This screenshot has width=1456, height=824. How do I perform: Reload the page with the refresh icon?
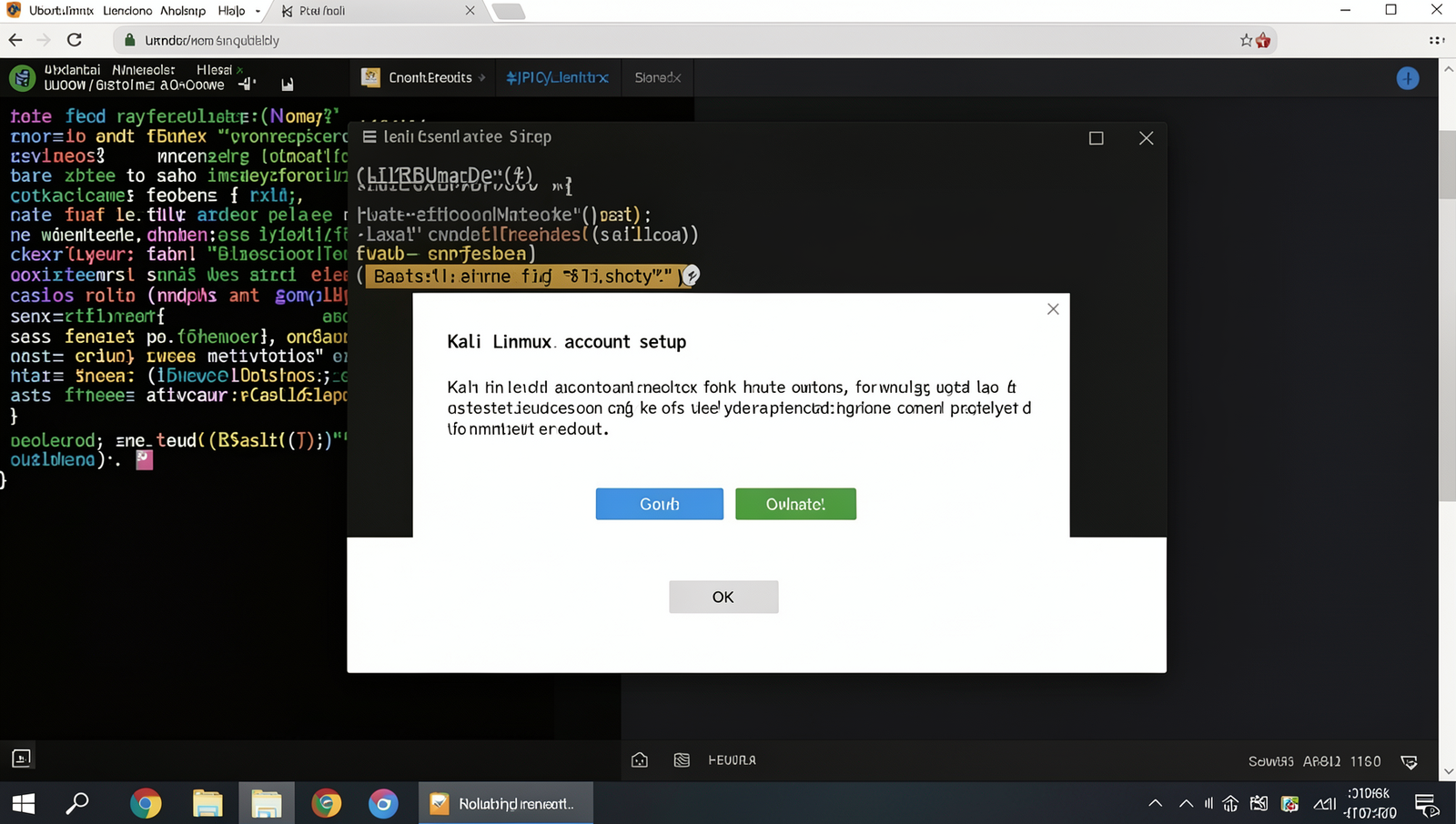pos(75,40)
